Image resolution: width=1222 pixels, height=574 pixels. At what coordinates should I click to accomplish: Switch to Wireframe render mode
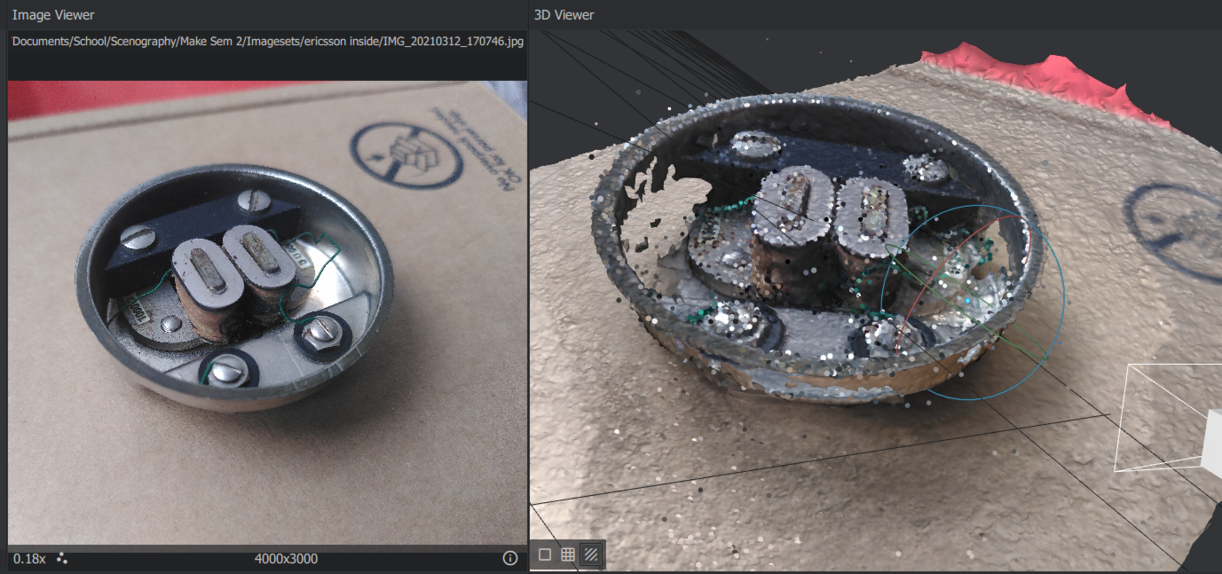(568, 554)
